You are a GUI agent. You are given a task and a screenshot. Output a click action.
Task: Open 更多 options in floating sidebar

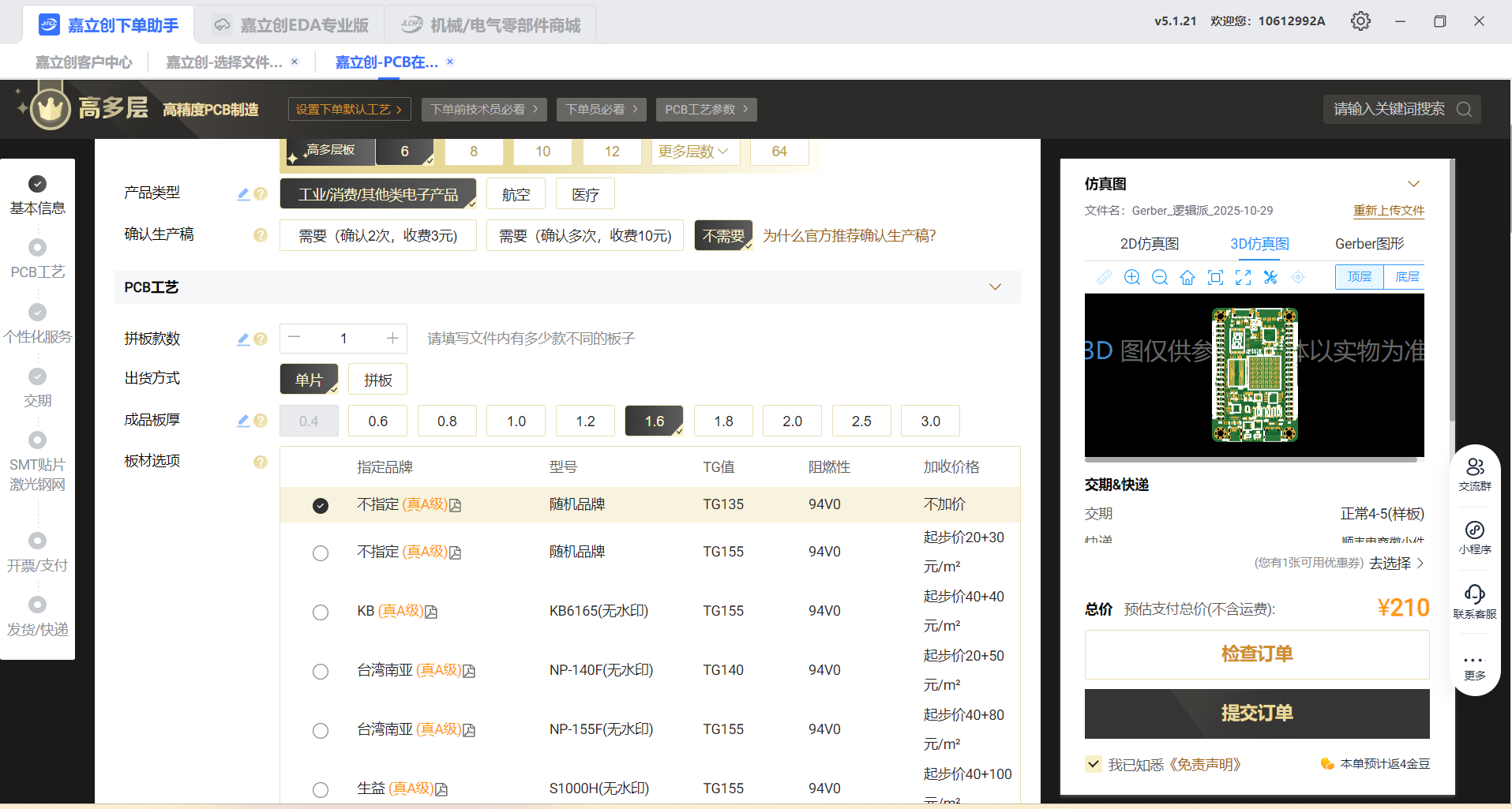[1475, 667]
